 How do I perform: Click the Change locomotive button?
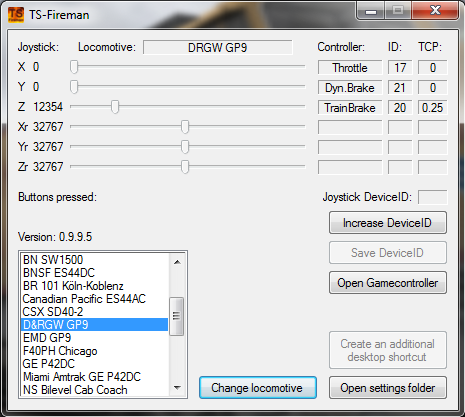point(258,388)
